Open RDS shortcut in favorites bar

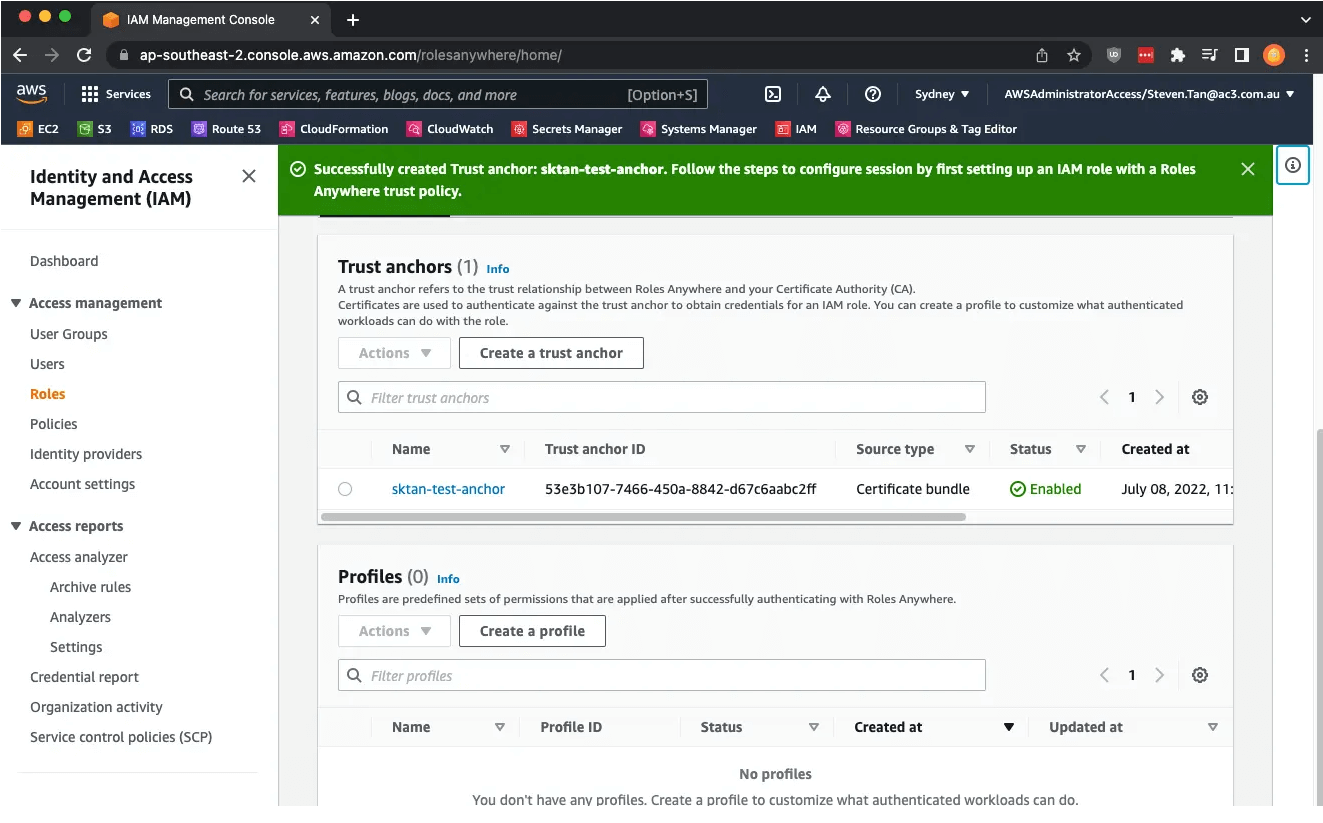[x=152, y=129]
